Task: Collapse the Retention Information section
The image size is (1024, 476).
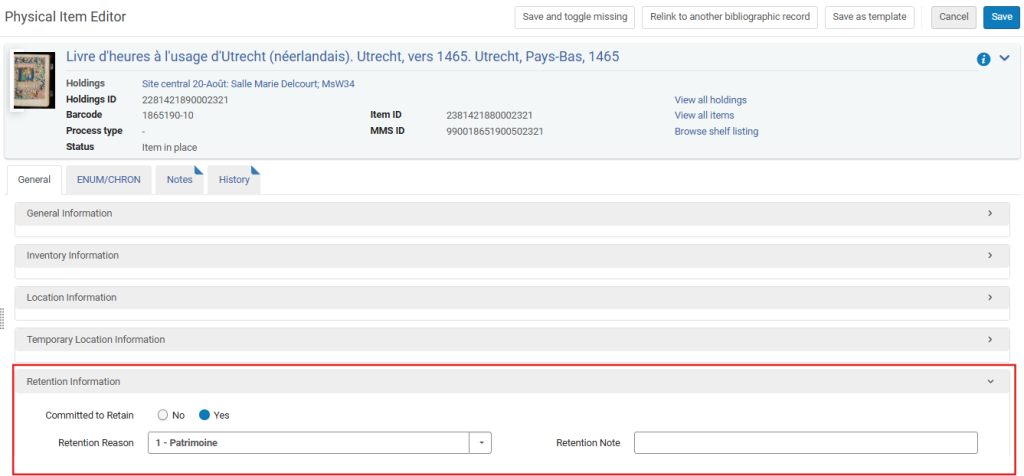Action: [989, 381]
